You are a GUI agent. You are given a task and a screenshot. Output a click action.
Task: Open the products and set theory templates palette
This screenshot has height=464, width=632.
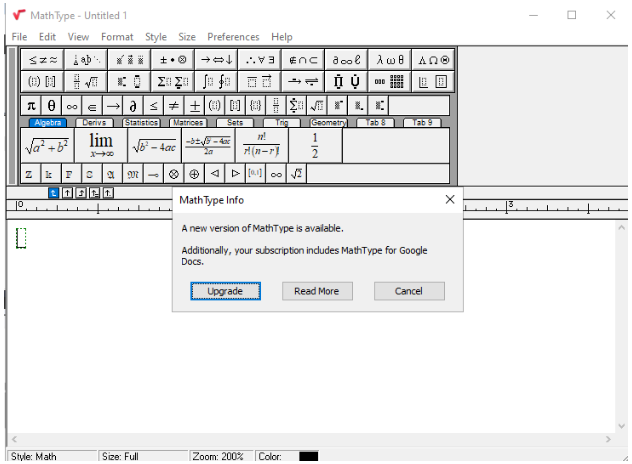[347, 82]
